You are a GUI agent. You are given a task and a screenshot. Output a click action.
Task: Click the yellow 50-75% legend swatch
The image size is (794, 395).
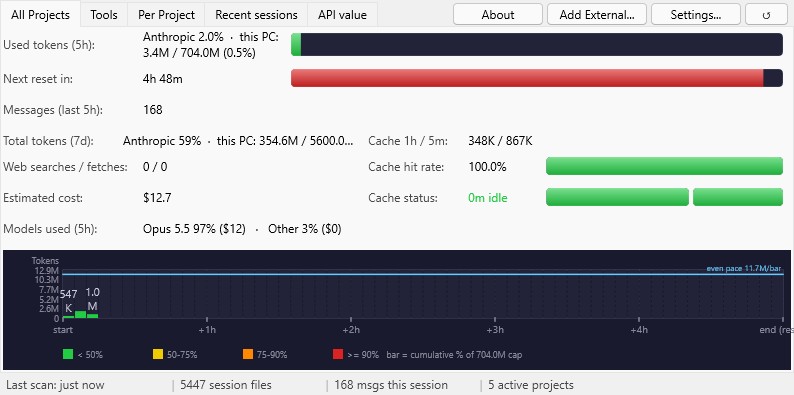158,354
